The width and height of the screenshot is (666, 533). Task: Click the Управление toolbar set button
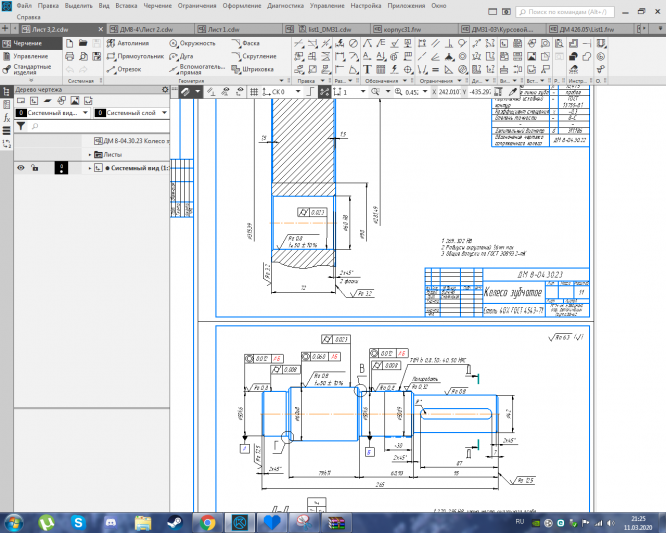pyautogui.click(x=29, y=57)
